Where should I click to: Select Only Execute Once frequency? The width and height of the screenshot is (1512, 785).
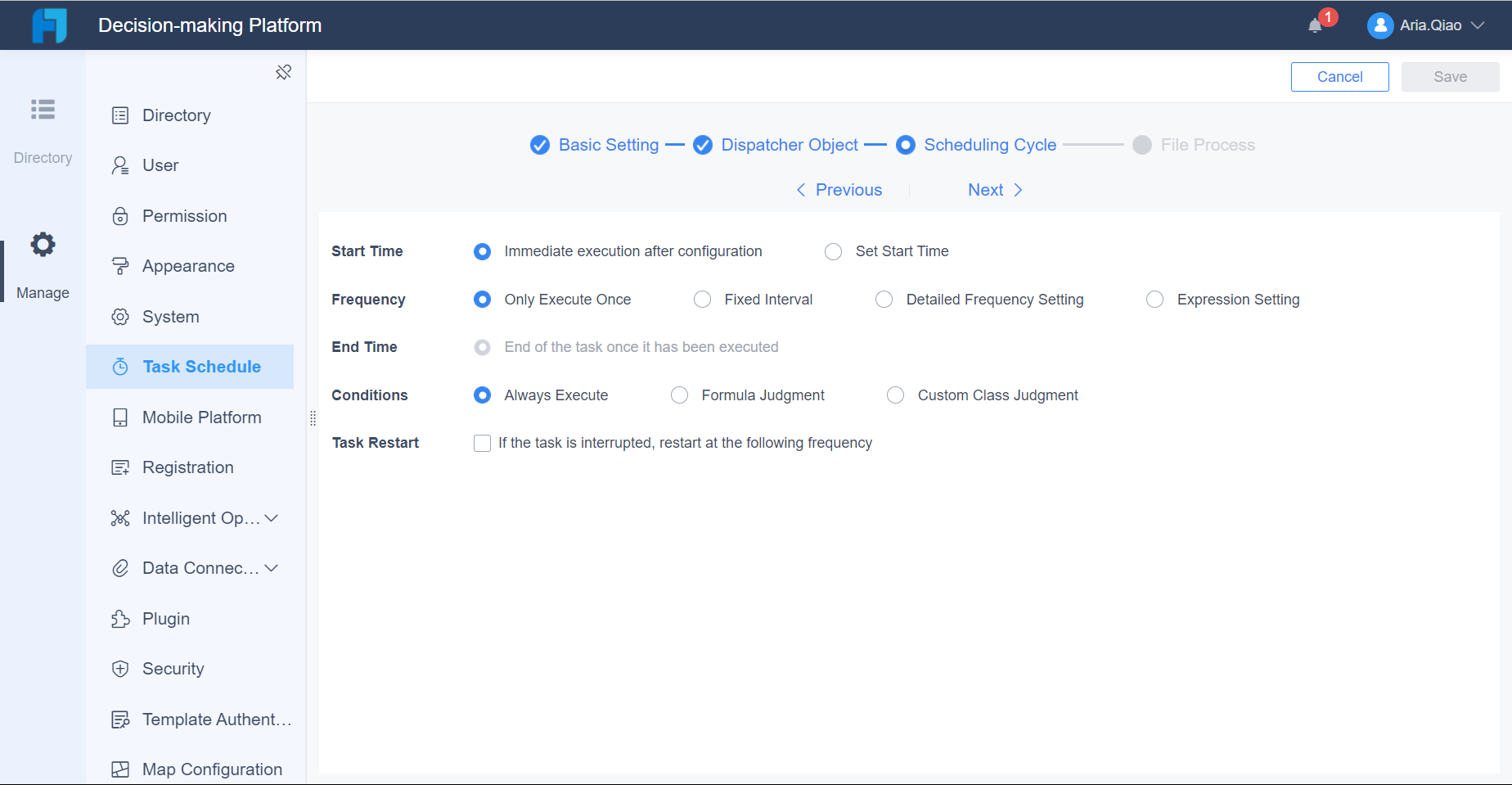pos(483,300)
